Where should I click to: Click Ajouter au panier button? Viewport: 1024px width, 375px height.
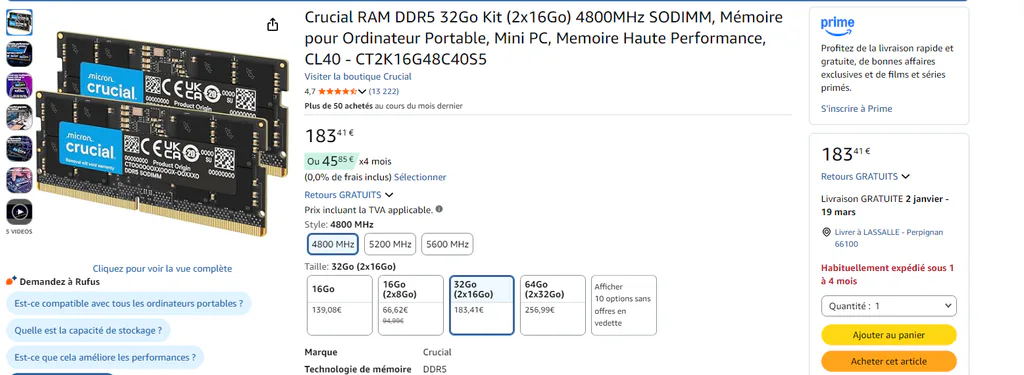click(x=889, y=335)
